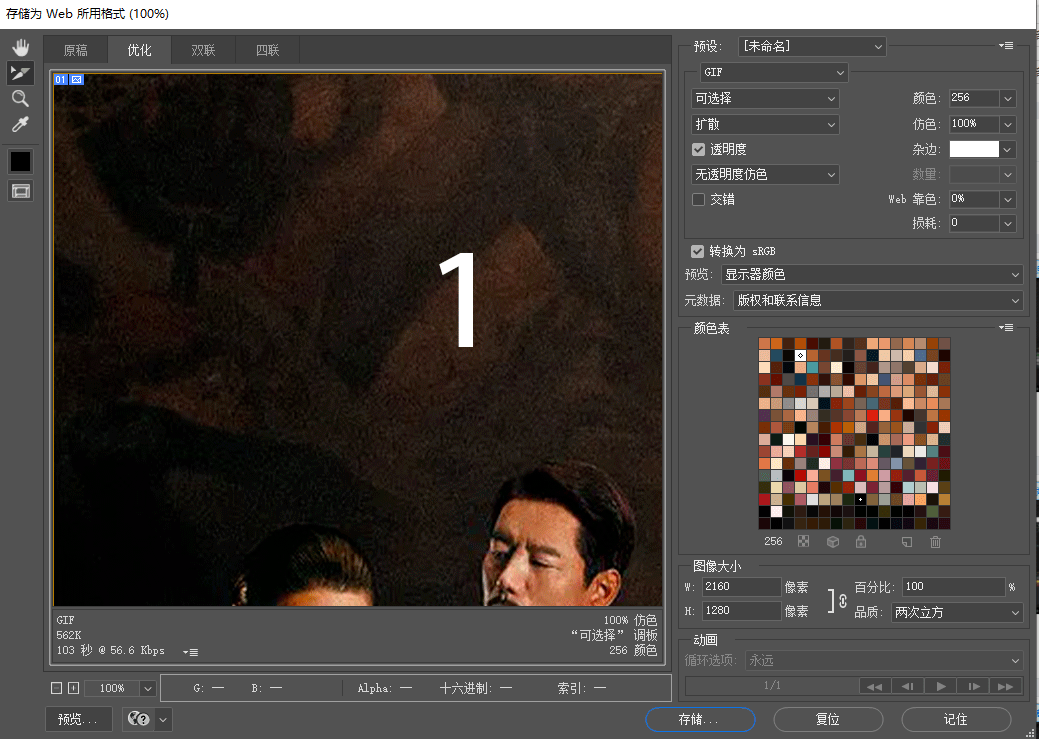1039x739 pixels.
Task: Click the lock color icon under color table
Action: coord(860,542)
